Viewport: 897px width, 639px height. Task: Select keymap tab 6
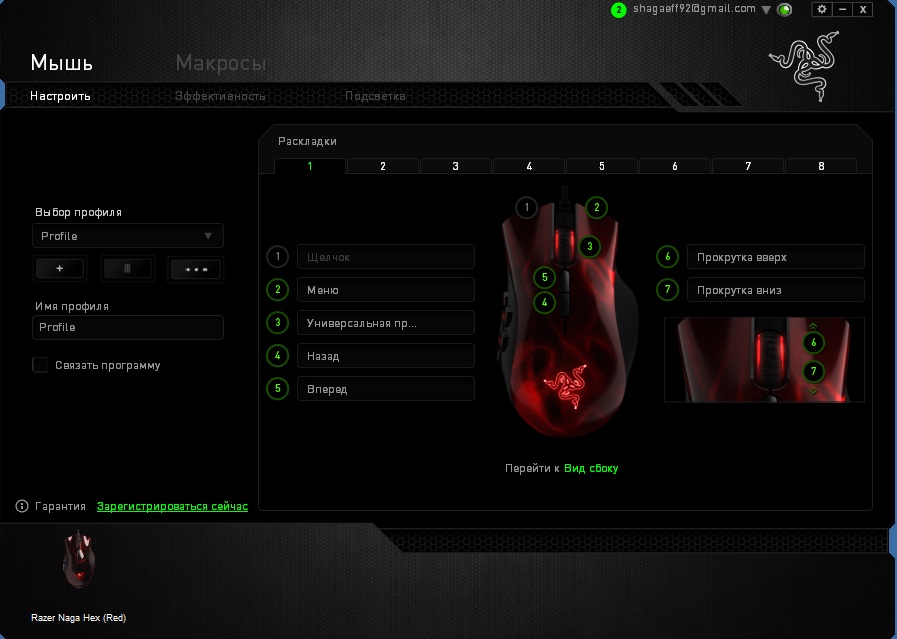tap(675, 166)
